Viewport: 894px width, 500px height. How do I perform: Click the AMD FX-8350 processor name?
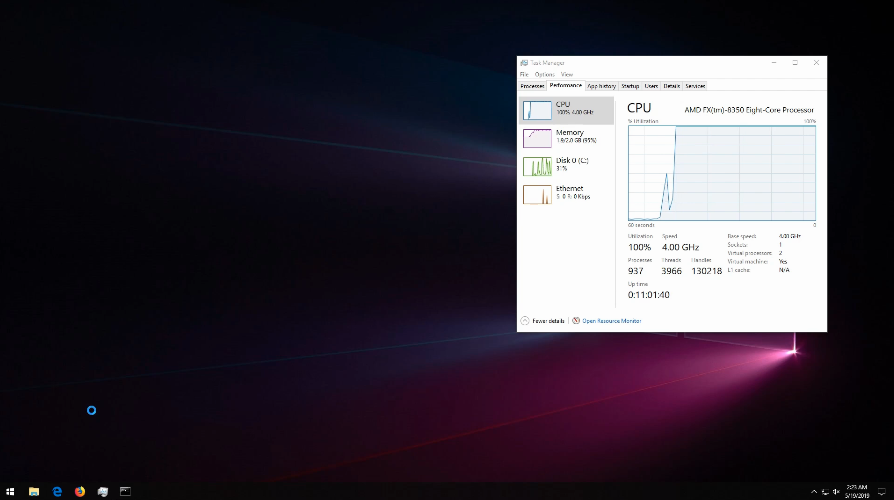coord(749,110)
